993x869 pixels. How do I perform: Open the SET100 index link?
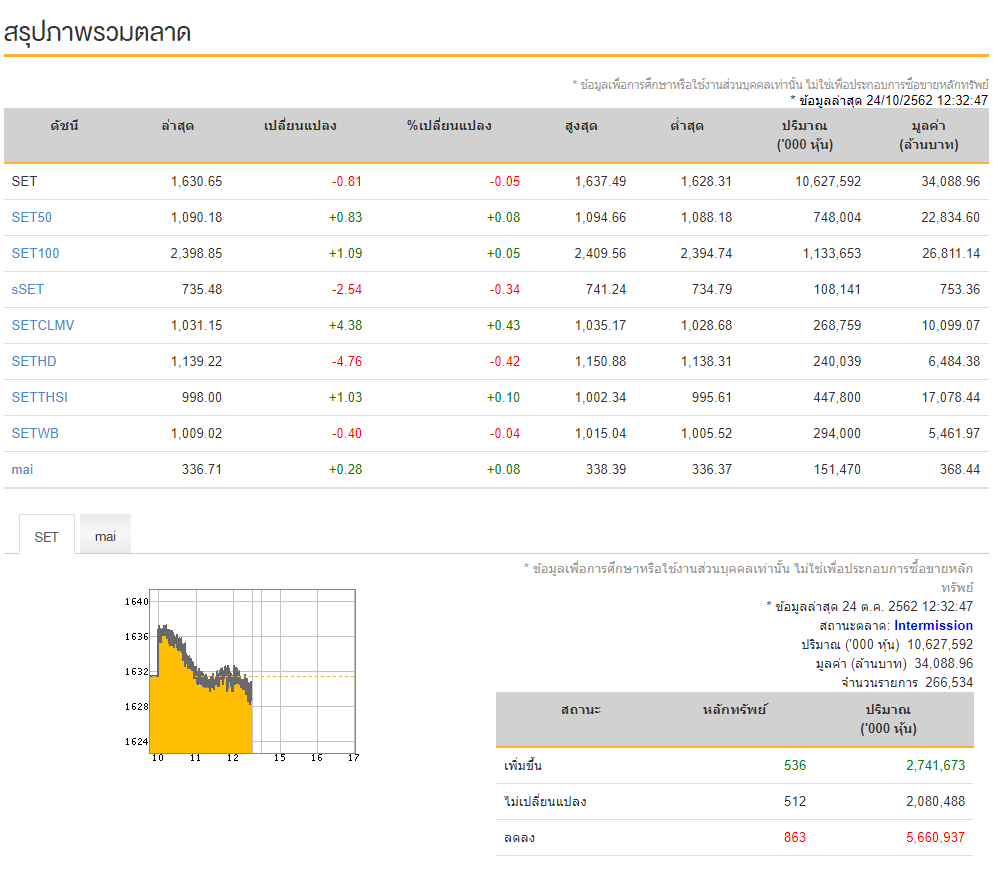(35, 253)
